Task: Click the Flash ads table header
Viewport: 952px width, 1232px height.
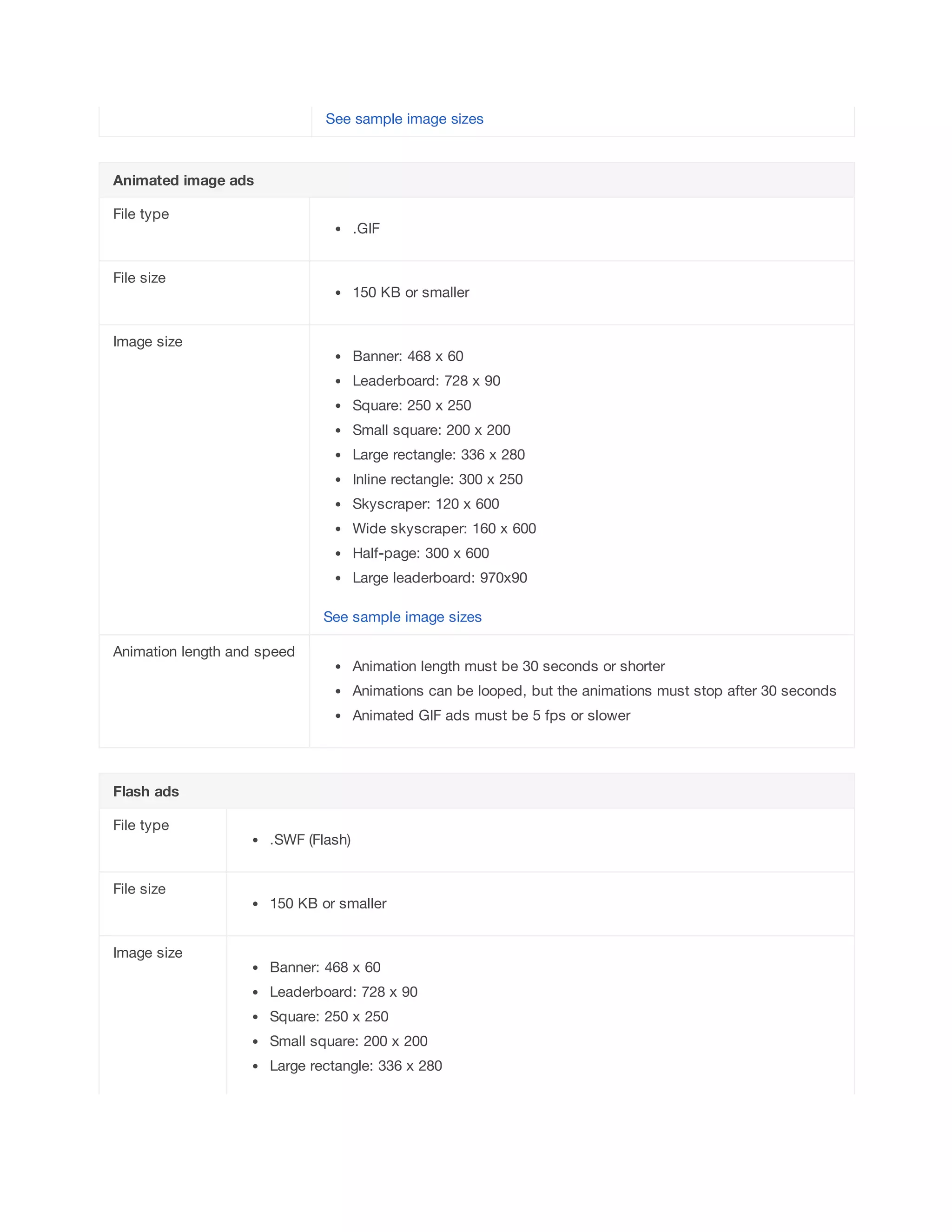Action: [146, 791]
